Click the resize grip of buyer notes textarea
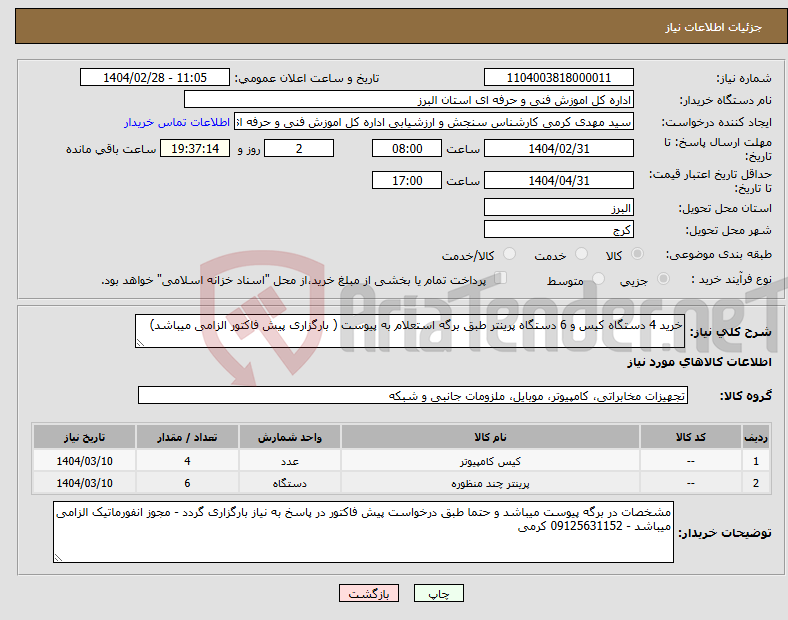788x620 pixels. [58, 558]
